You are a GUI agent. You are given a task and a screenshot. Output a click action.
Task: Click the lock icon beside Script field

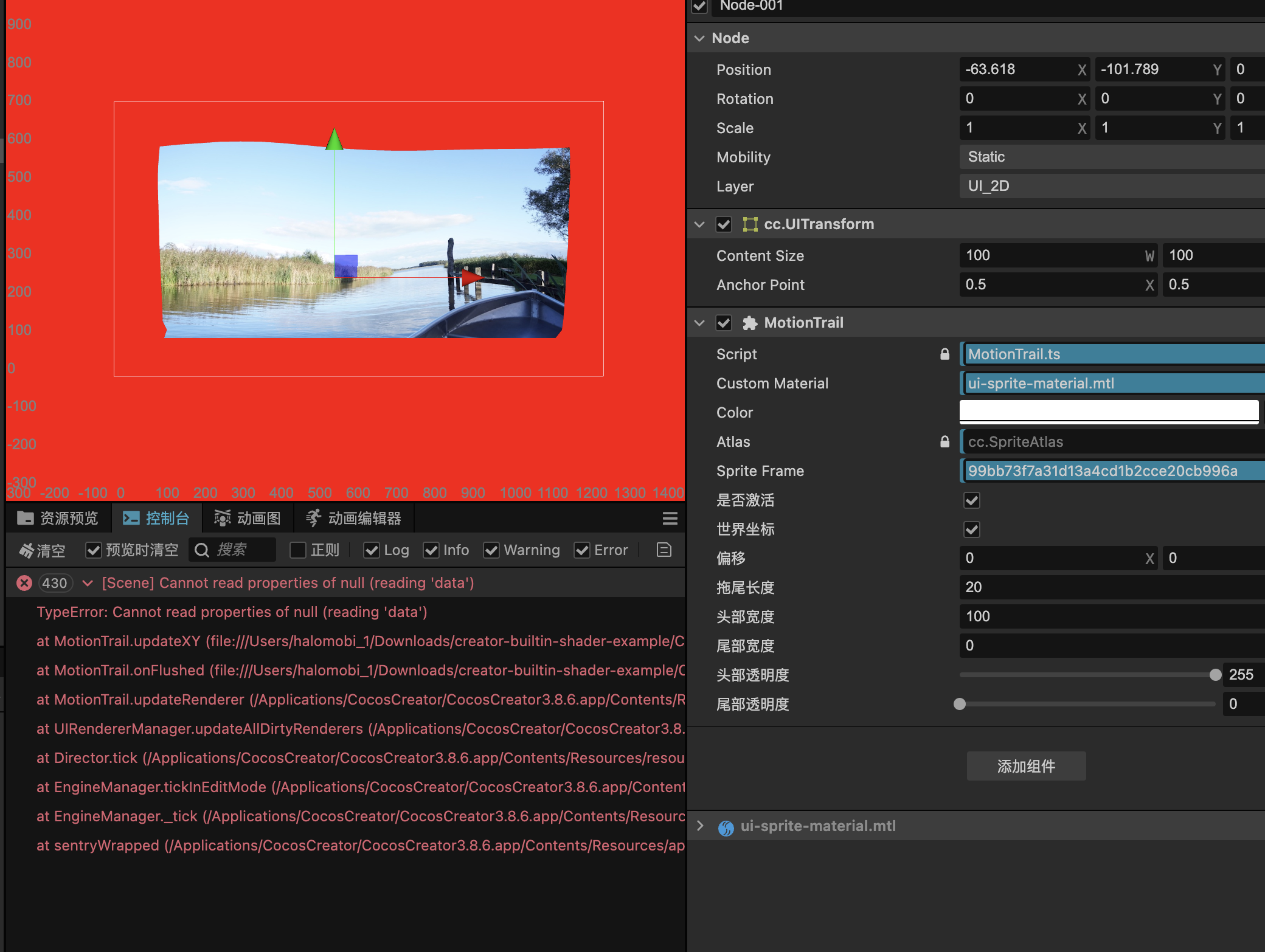tap(944, 354)
